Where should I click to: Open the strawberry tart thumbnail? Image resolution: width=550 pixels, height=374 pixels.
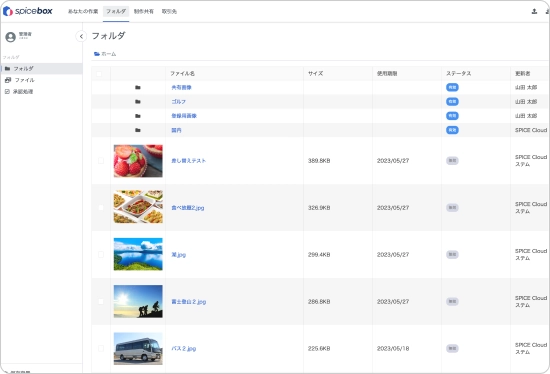(x=138, y=161)
